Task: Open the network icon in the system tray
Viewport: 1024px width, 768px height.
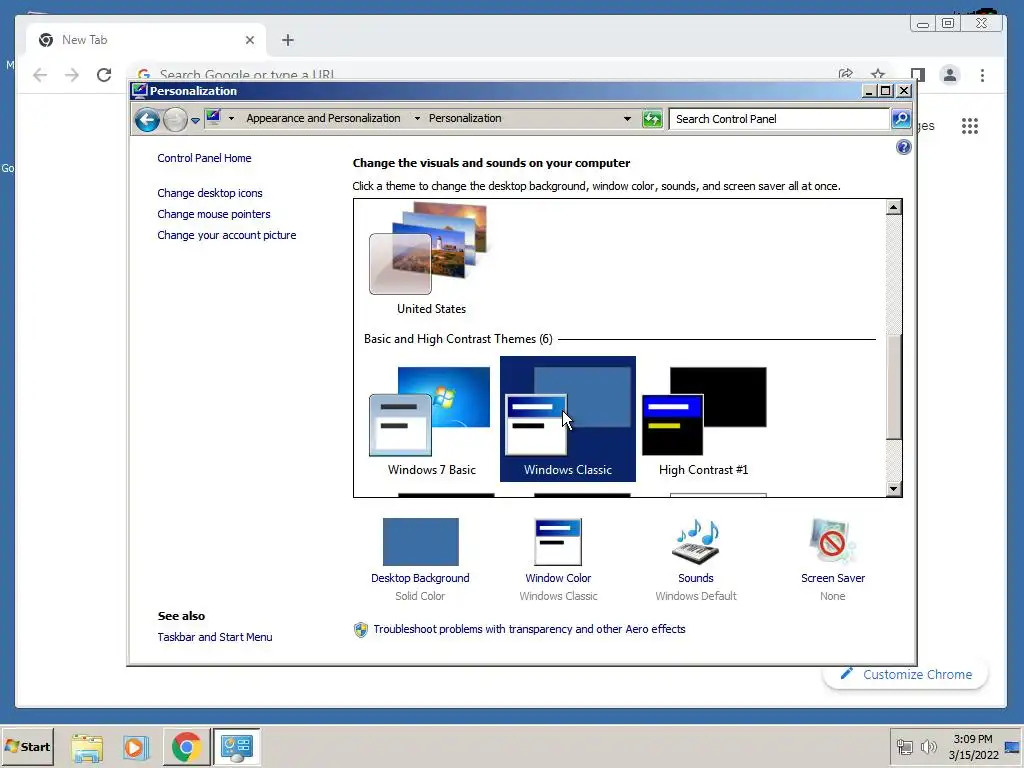Action: click(904, 747)
